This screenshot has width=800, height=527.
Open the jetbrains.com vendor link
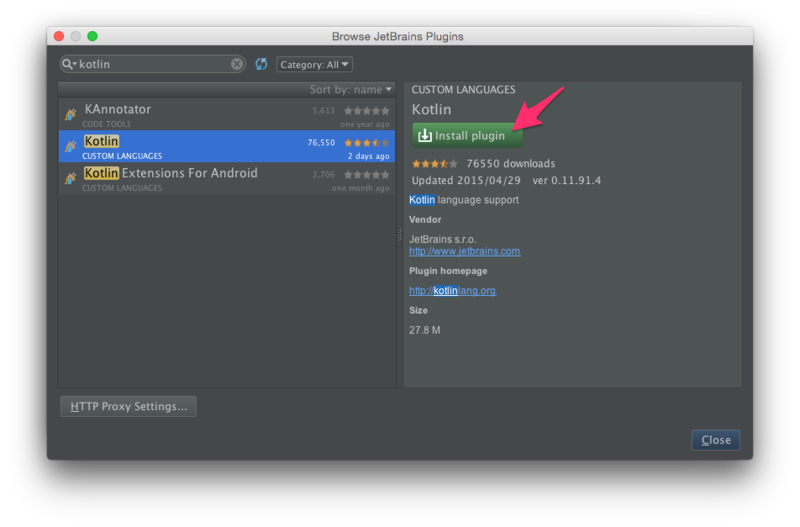click(x=465, y=252)
